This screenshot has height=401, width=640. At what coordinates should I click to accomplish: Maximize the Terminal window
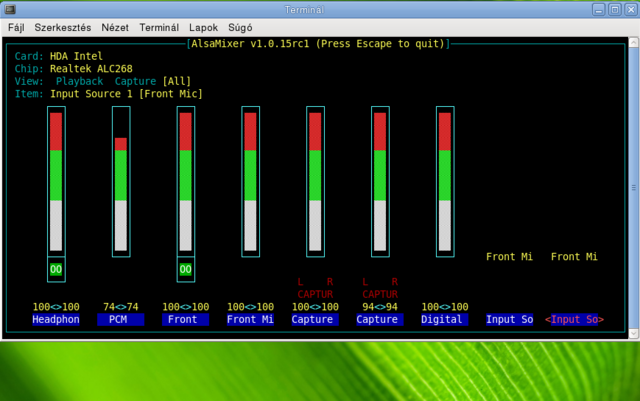point(613,8)
